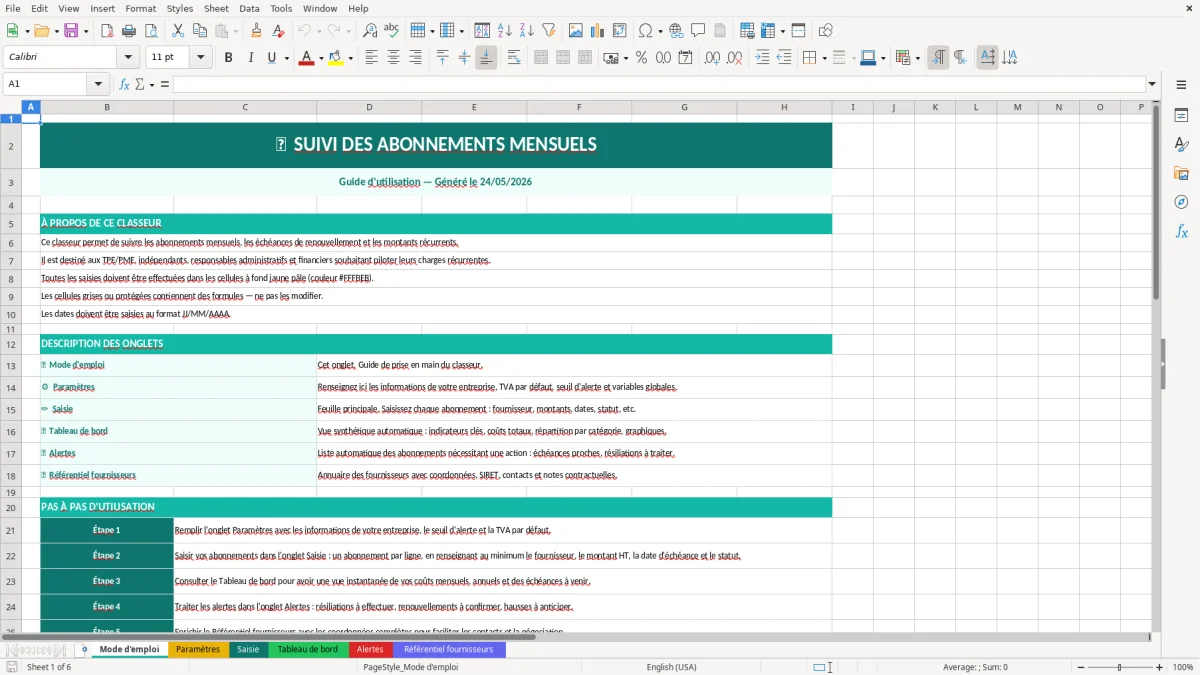Center text horizontally
The image size is (1200, 675).
[393, 58]
